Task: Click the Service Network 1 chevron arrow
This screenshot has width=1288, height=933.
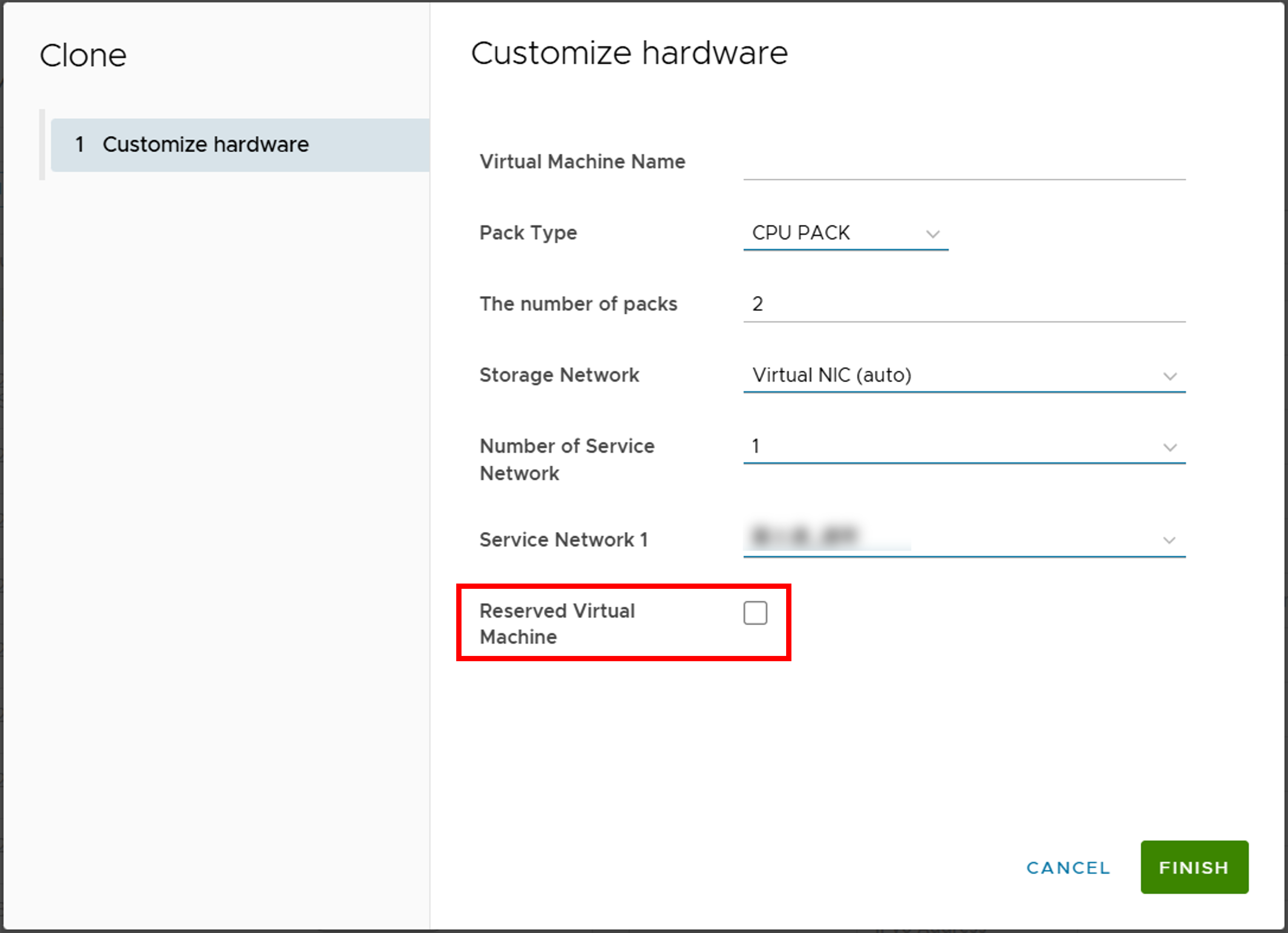Action: tap(1169, 540)
